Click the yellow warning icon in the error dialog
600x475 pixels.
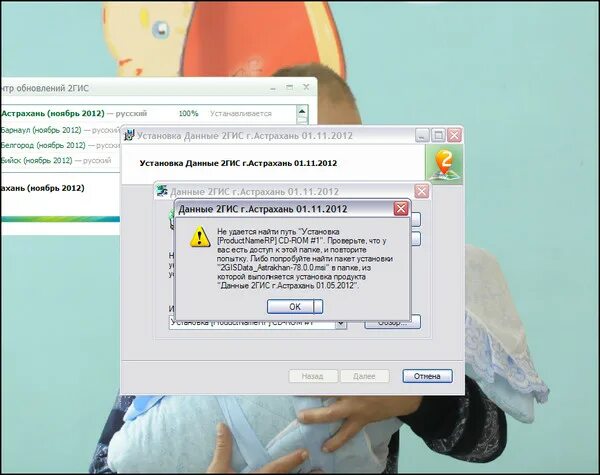[x=200, y=236]
